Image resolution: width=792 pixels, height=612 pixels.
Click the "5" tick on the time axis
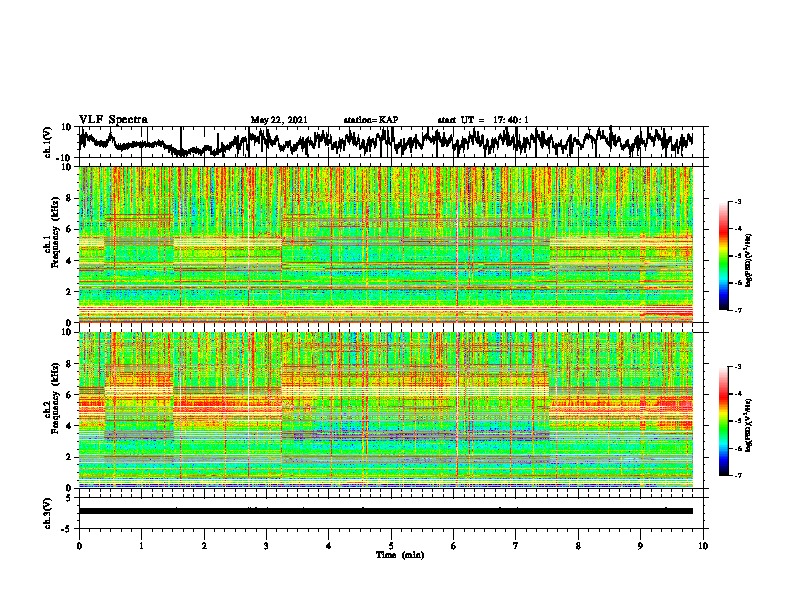[x=391, y=546]
